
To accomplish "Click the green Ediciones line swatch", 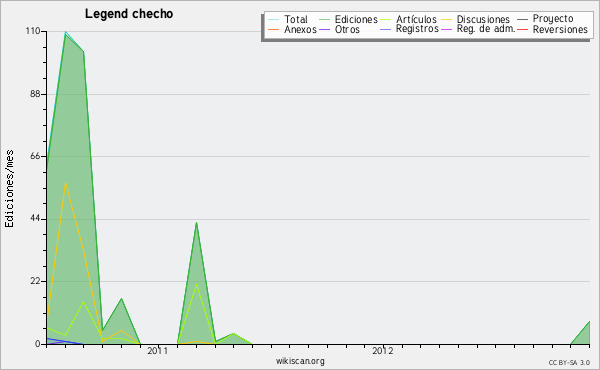I will [x=324, y=19].
